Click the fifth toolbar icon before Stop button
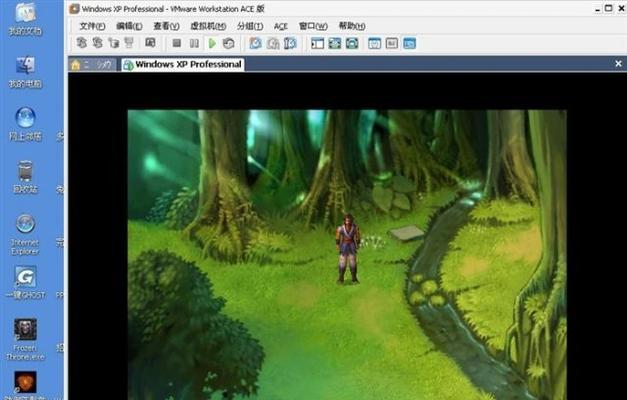This screenshot has height=400, width=627. 150,42
